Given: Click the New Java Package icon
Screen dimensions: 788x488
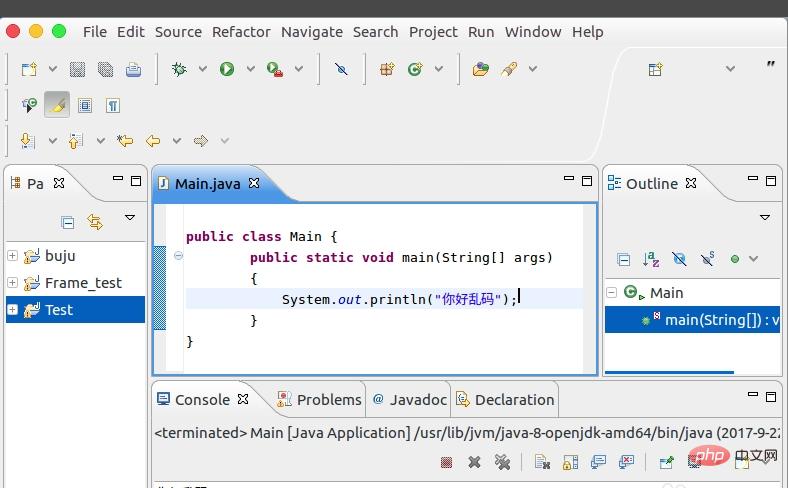Looking at the screenshot, I should [x=387, y=69].
